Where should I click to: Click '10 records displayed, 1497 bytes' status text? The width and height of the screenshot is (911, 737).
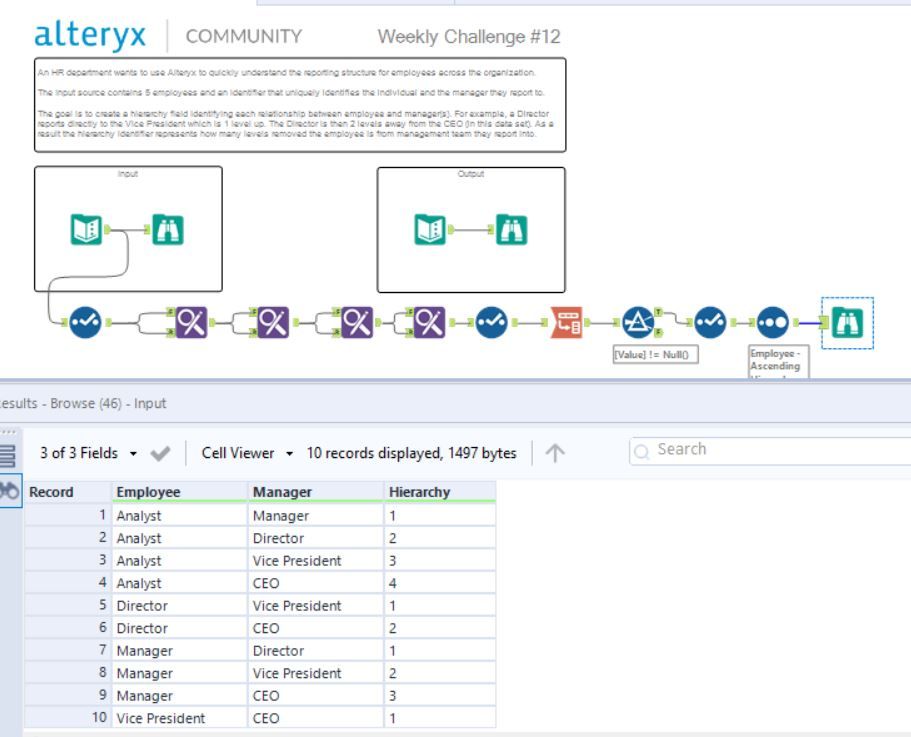411,453
